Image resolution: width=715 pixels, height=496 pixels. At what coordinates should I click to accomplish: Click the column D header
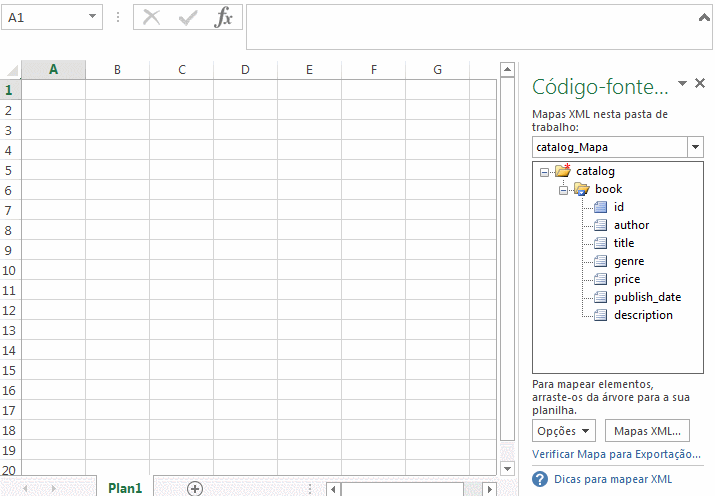(245, 70)
